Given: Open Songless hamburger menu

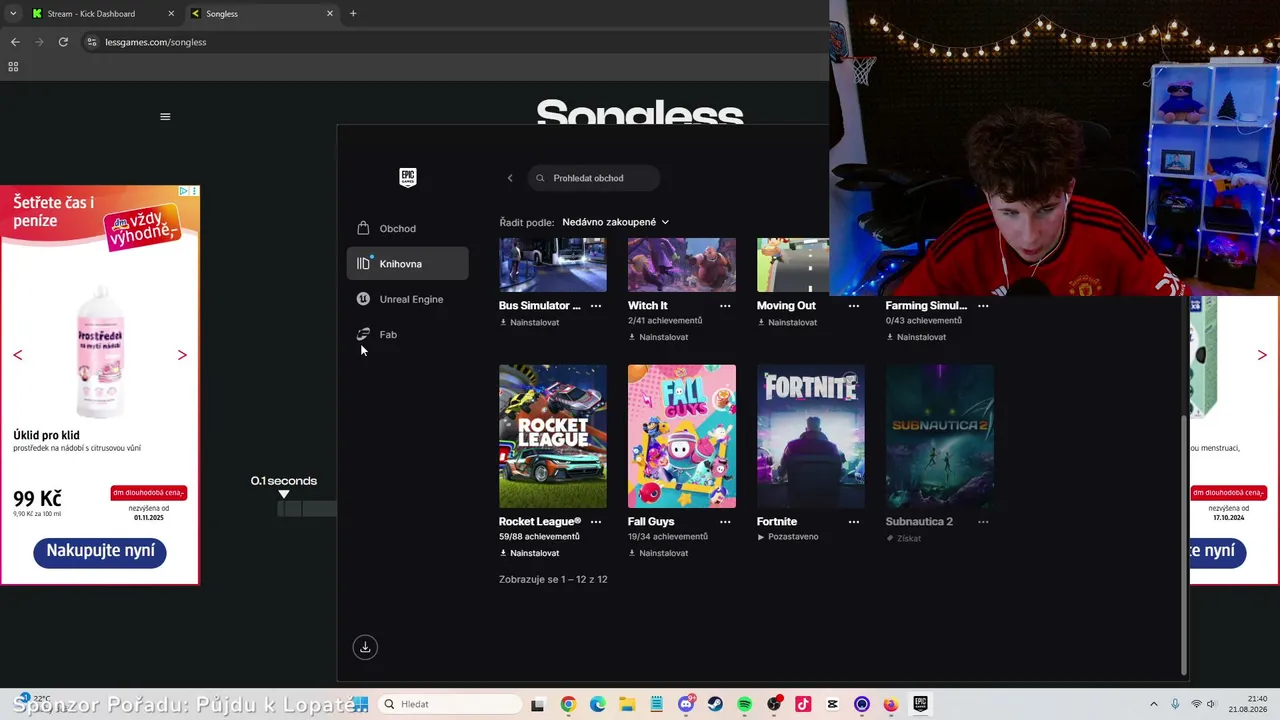Looking at the screenshot, I should point(165,117).
